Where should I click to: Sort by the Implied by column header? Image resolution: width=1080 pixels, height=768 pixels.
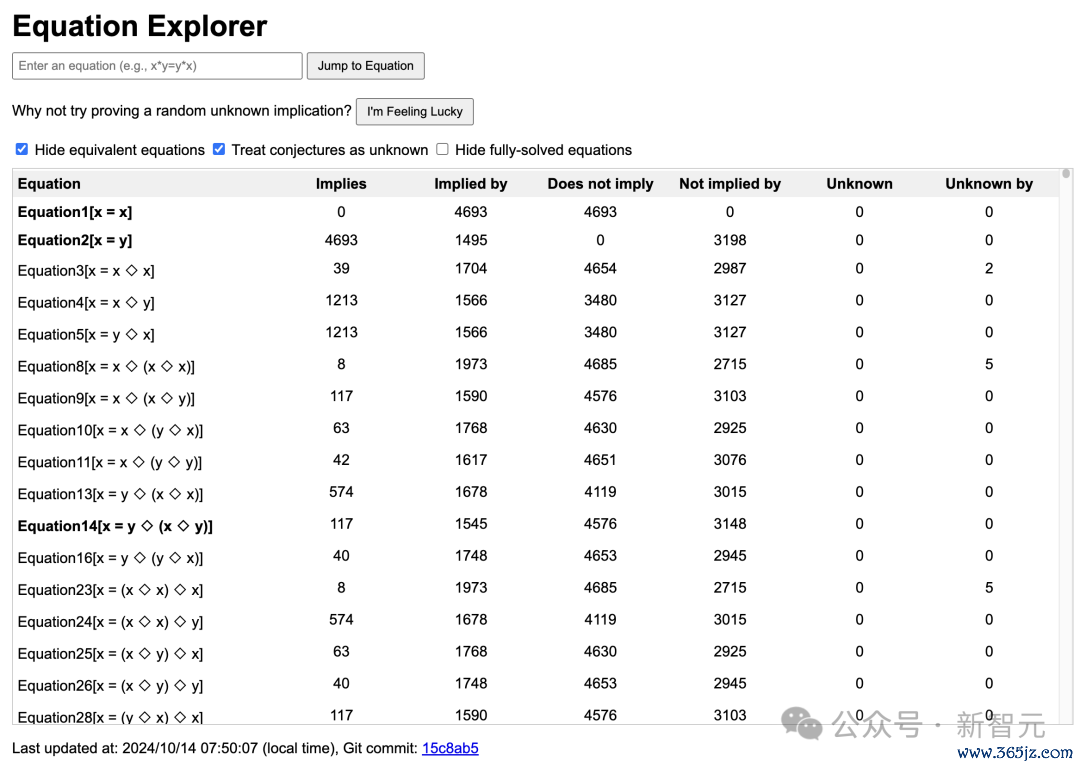pos(470,184)
